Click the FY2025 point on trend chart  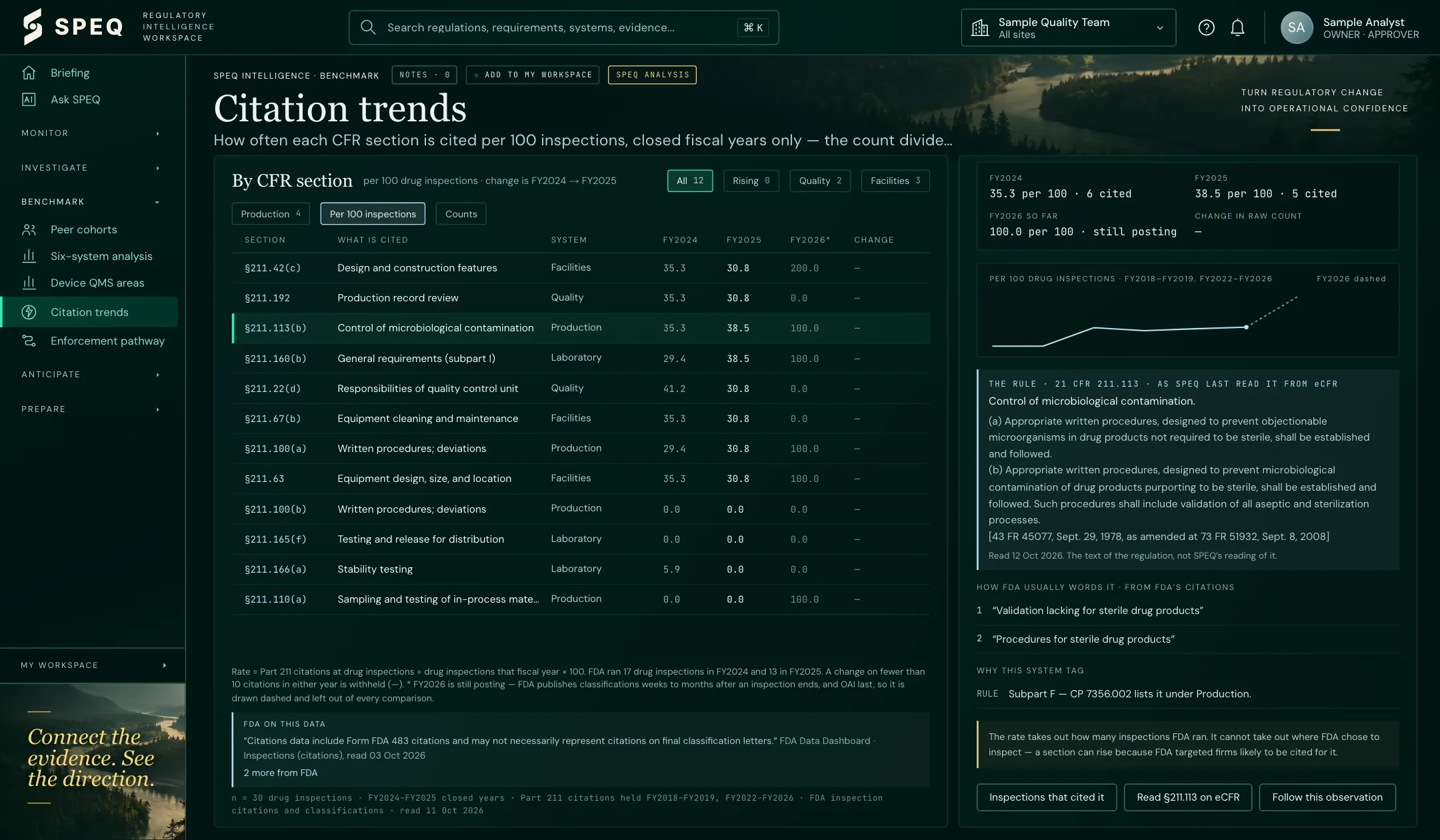(1246, 327)
